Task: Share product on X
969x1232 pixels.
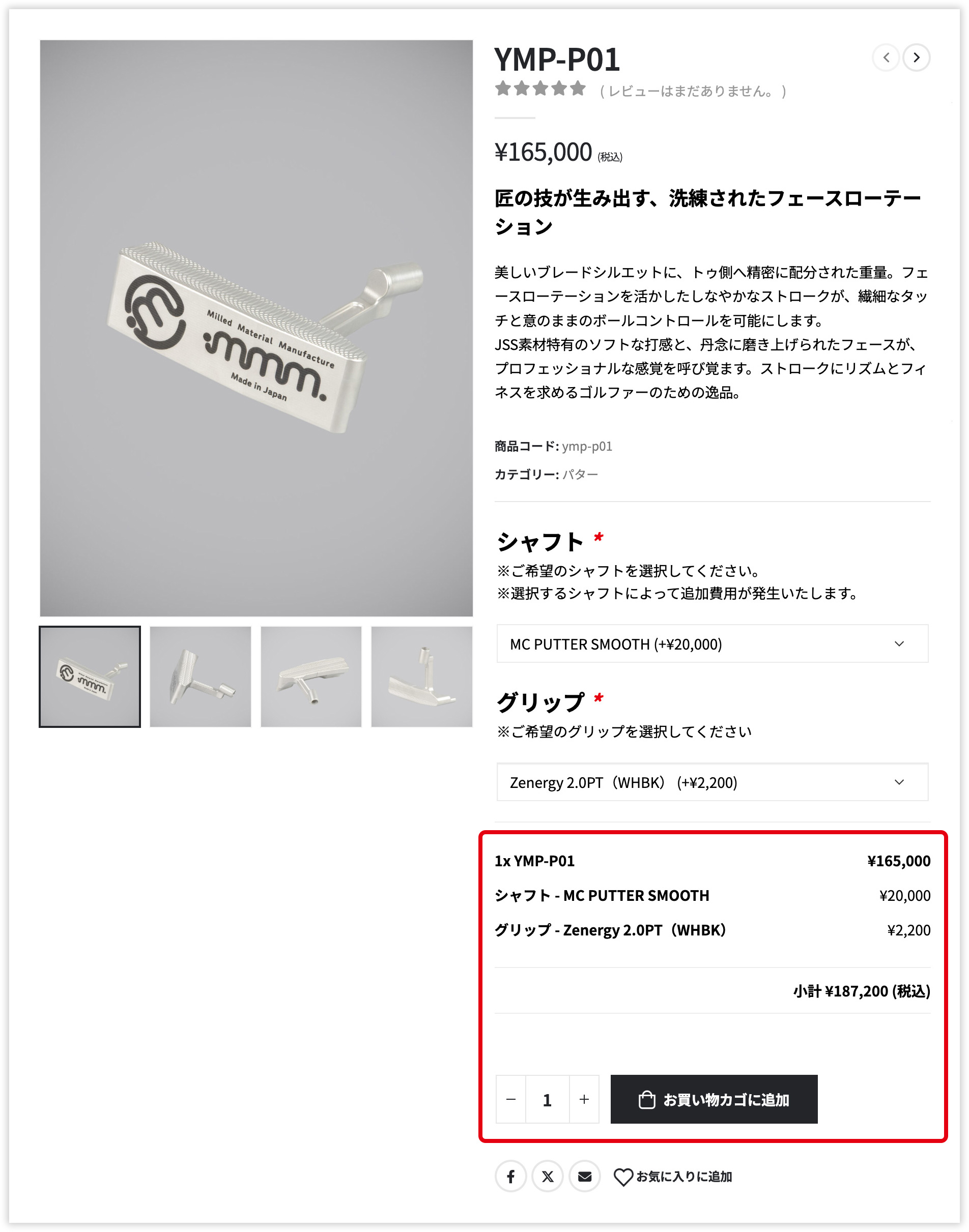Action: point(548,1177)
